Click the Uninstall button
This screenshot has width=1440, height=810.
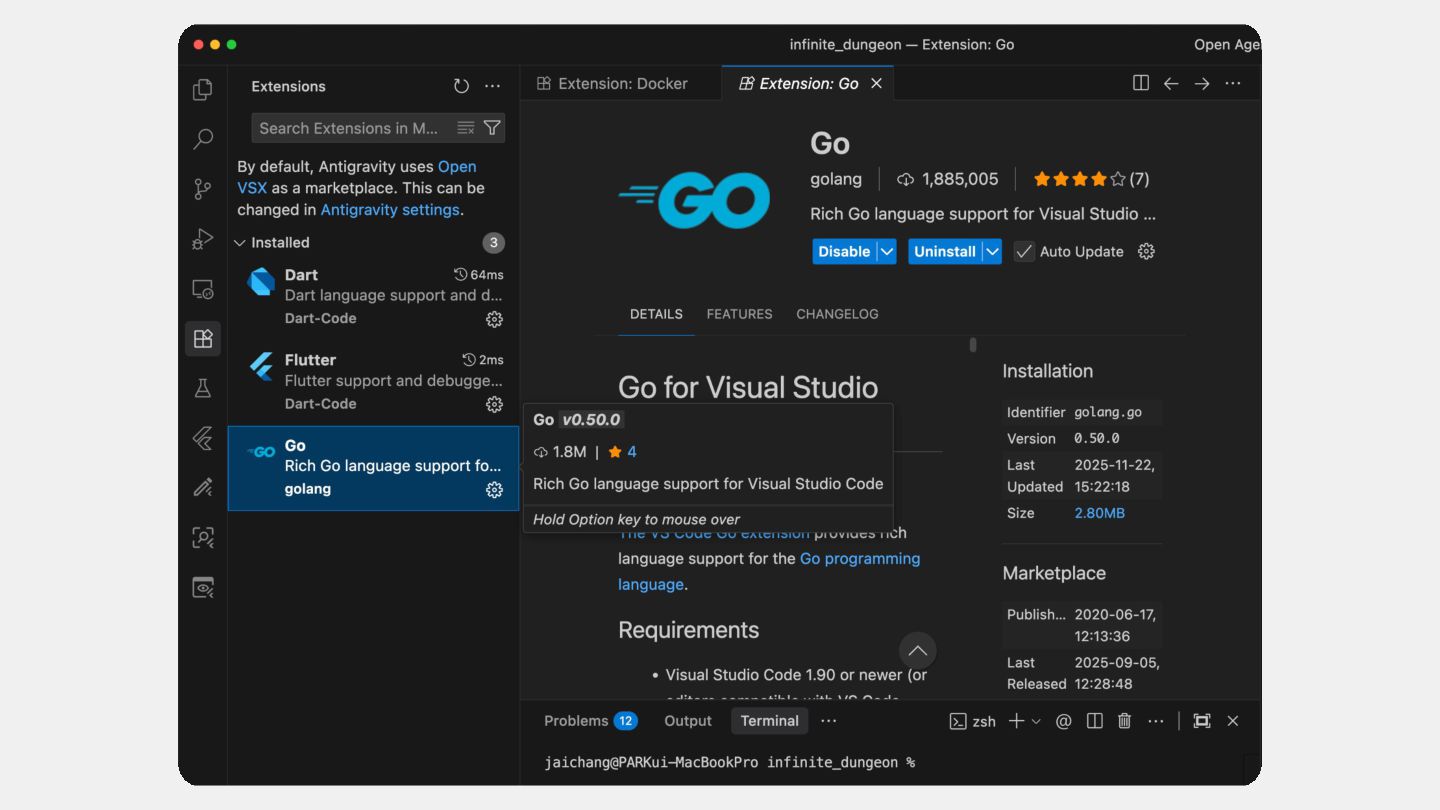point(944,252)
